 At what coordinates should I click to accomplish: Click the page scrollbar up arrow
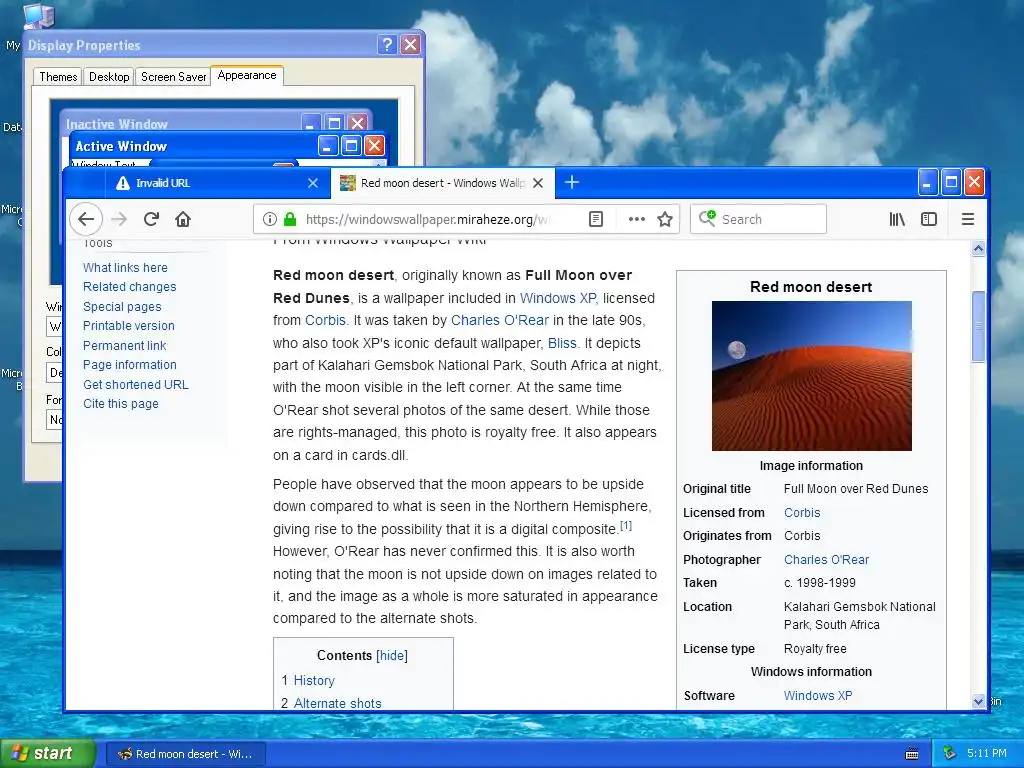(978, 248)
